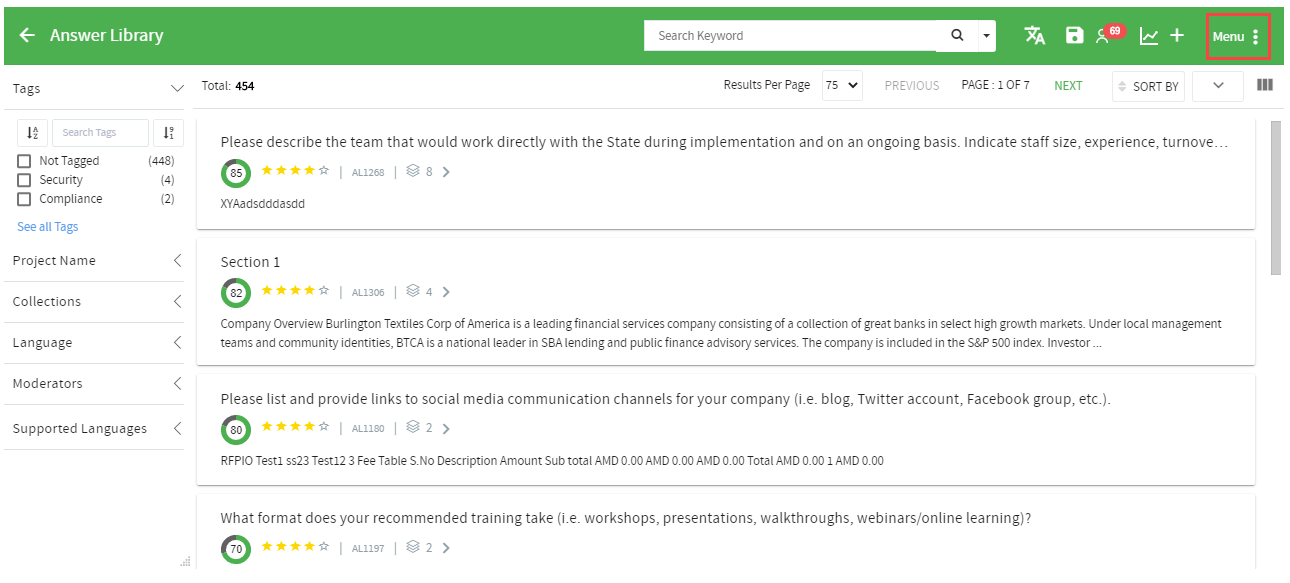The width and height of the screenshot is (1290, 583).
Task: Click the back arrow beside Answer Library
Action: tap(27, 36)
